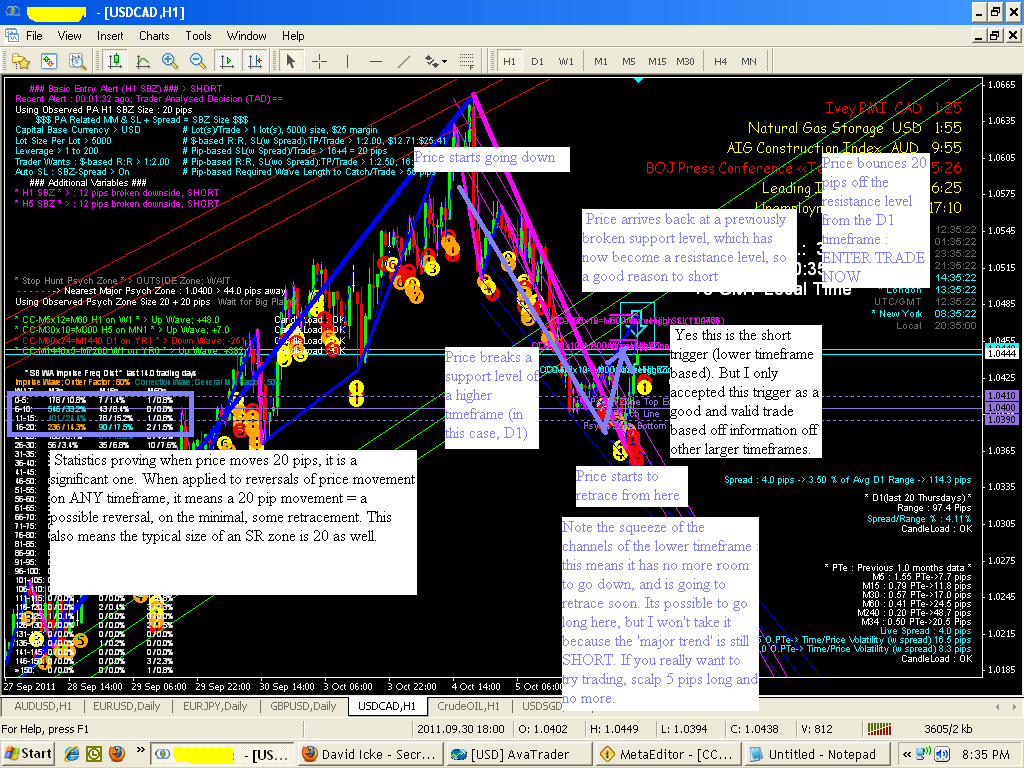Click the Windows Start button

(27, 753)
